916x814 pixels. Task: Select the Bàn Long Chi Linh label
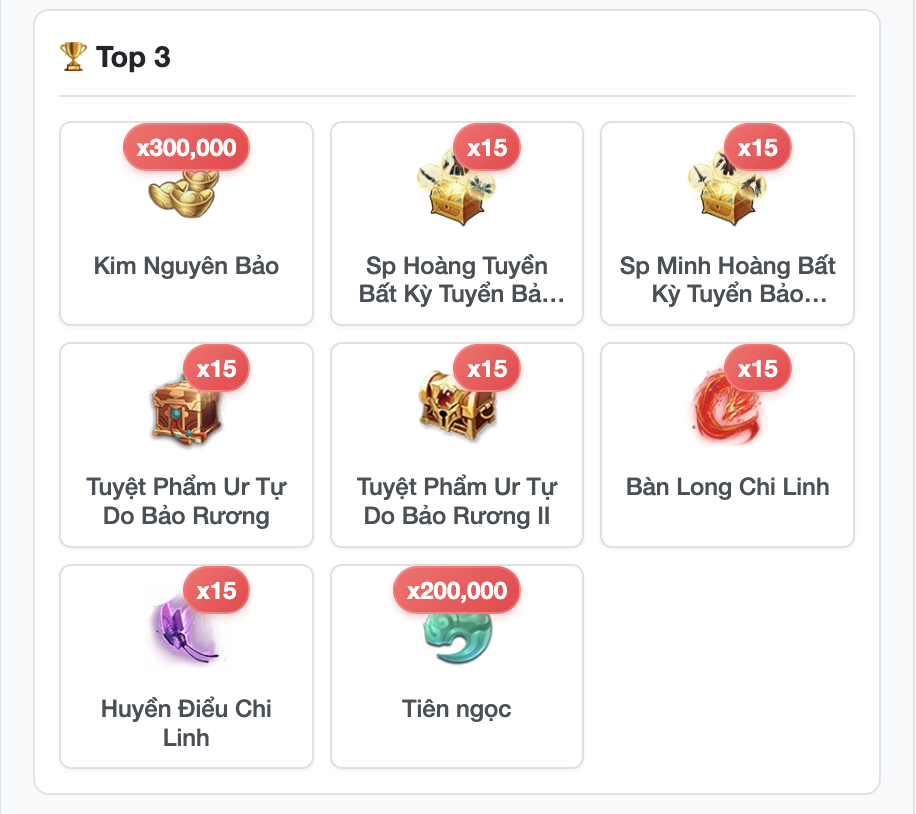[x=728, y=487]
